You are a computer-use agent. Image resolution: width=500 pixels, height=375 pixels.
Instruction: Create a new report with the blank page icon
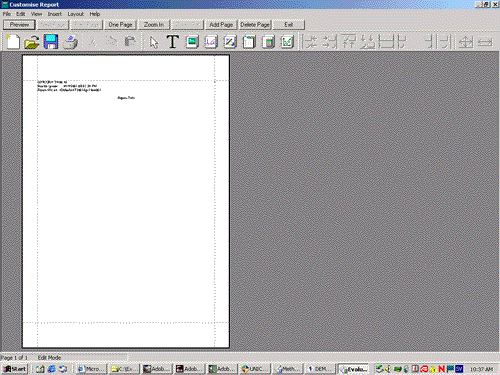coord(13,42)
